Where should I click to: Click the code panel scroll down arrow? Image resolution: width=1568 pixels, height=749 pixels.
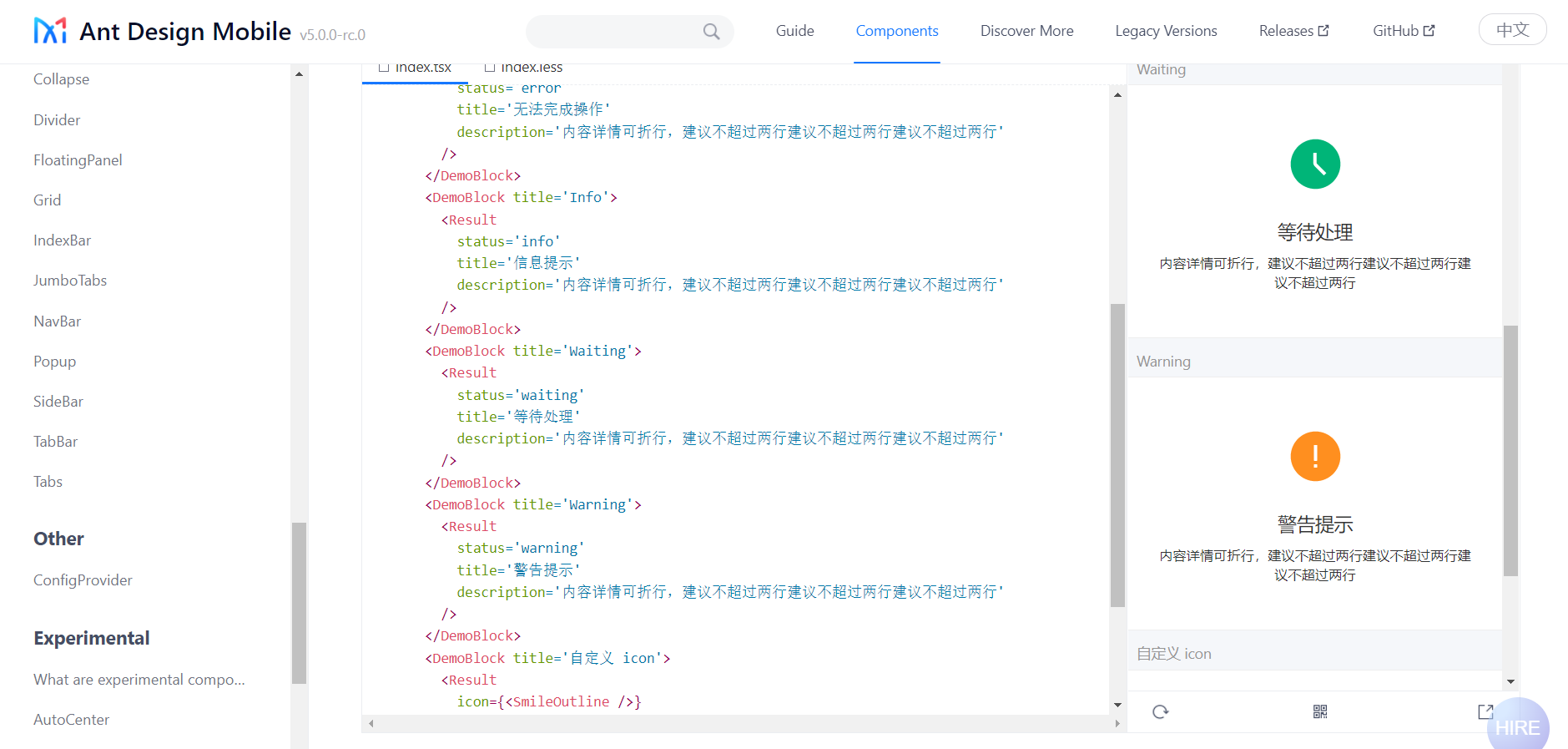(x=1117, y=706)
